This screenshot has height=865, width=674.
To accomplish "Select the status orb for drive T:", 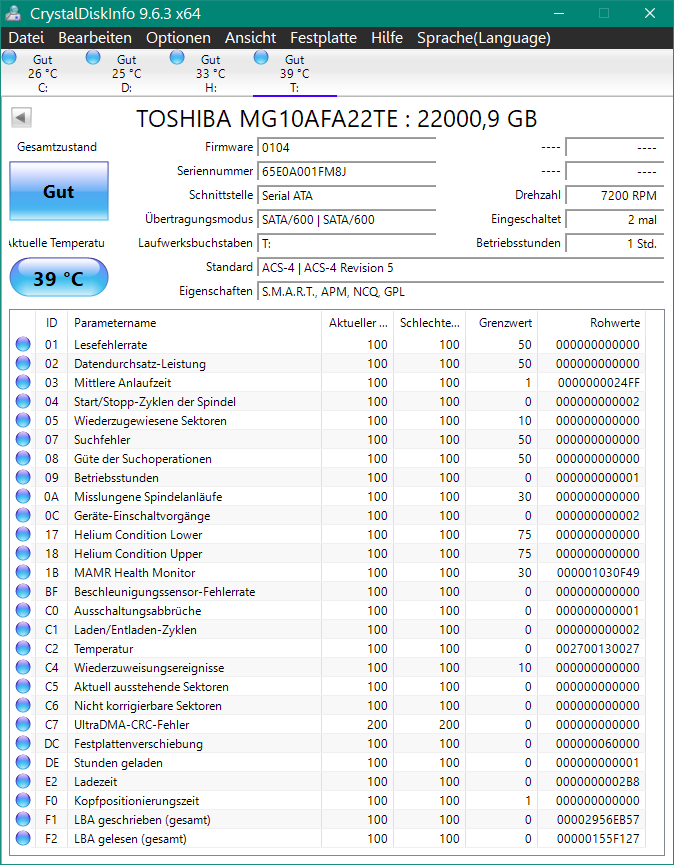I will click(x=261, y=57).
